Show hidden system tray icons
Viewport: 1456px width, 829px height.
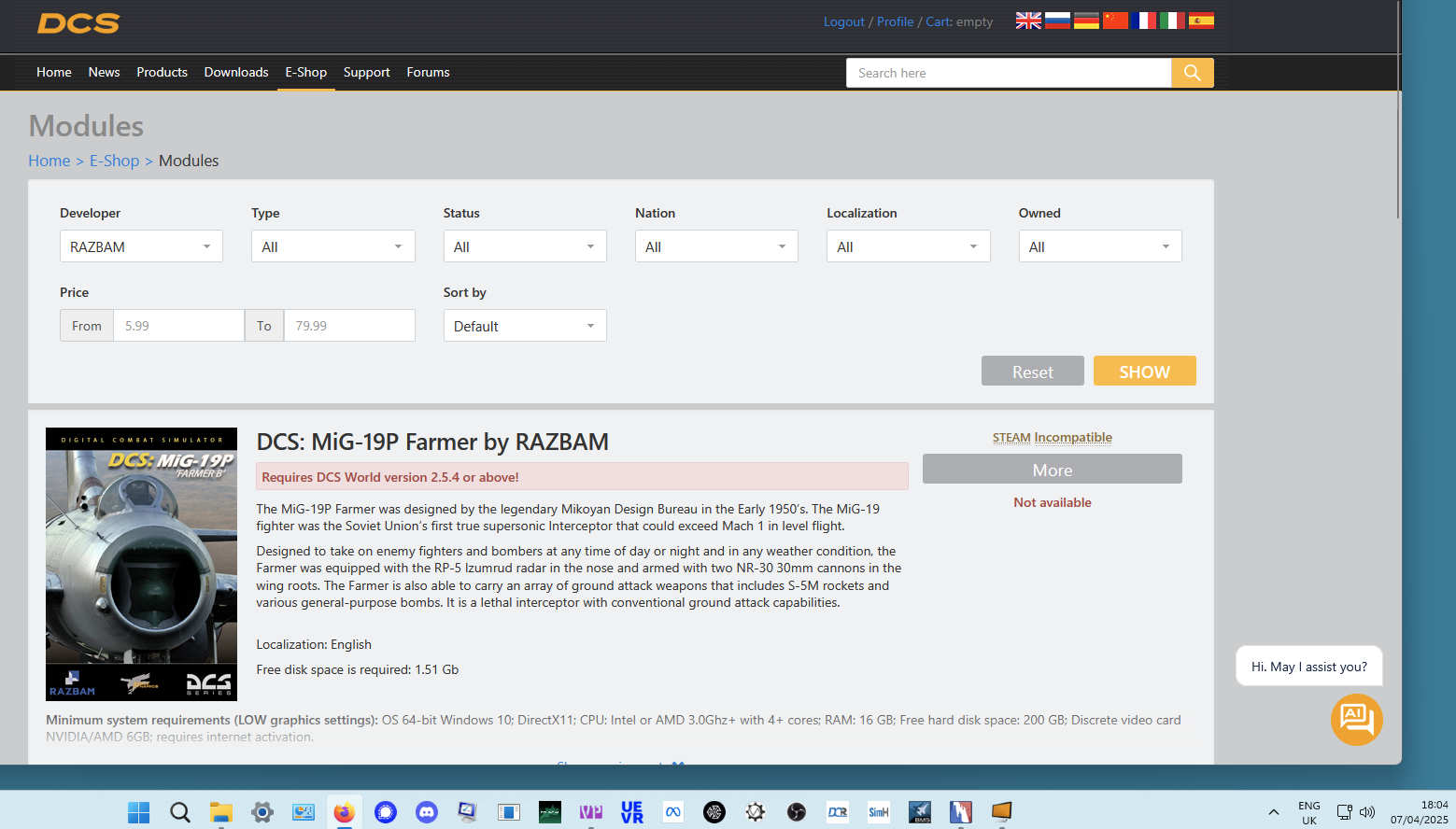point(1273,812)
